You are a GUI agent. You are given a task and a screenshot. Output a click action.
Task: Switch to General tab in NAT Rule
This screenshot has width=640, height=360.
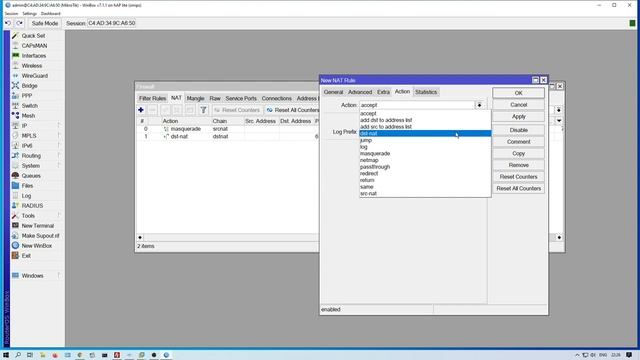point(333,92)
